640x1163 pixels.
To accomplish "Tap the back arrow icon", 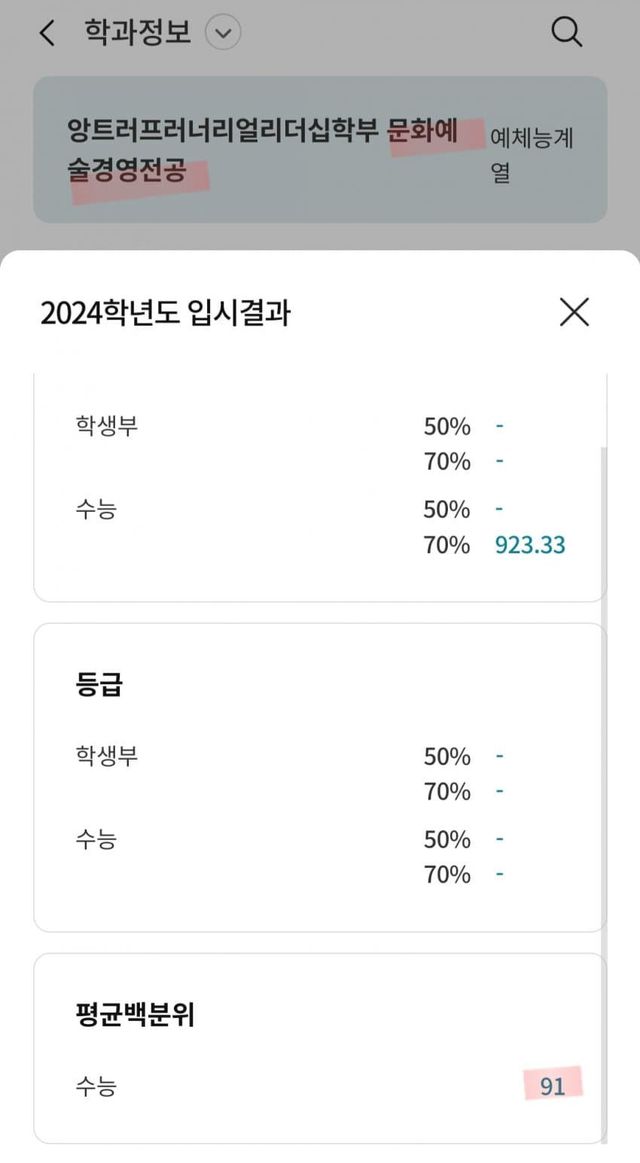I will tap(46, 33).
